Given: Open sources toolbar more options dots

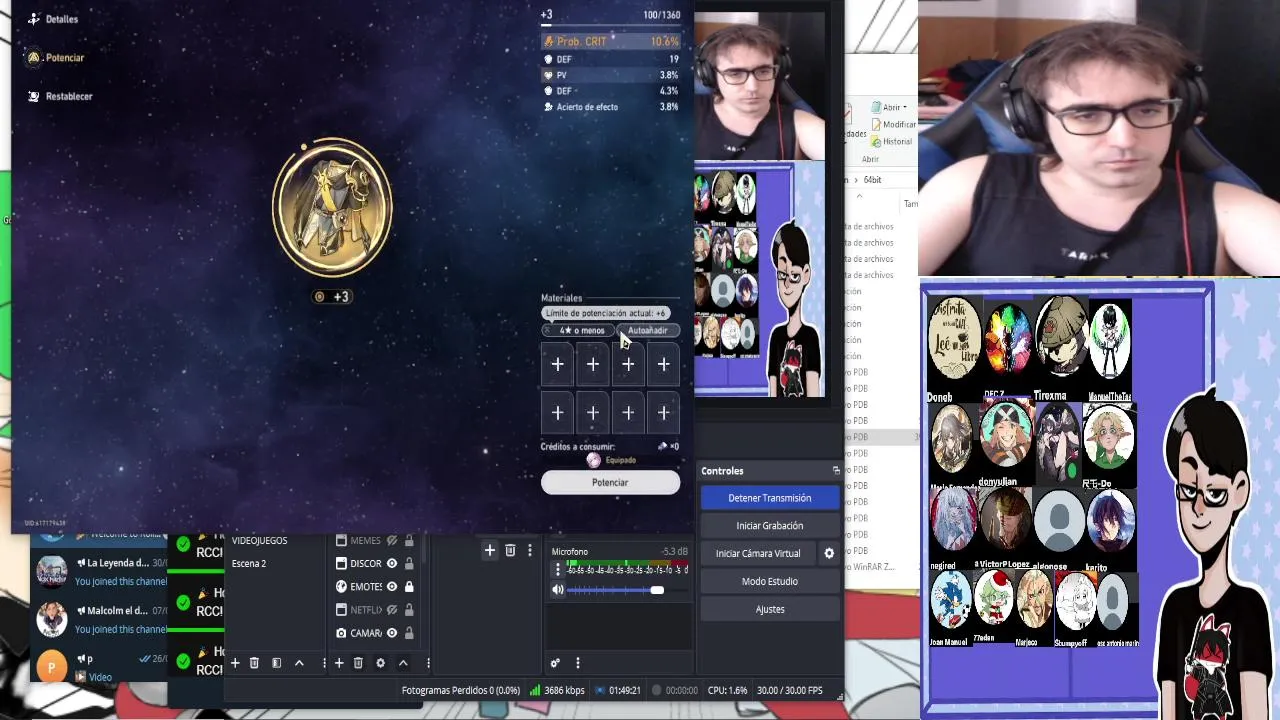Looking at the screenshot, I should (x=428, y=663).
